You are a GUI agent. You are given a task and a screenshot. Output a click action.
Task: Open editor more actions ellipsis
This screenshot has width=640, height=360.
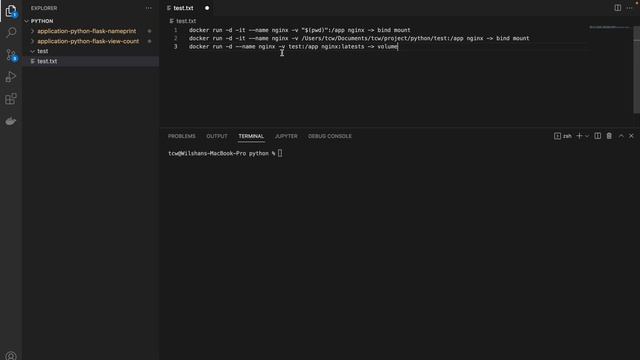coord(629,8)
